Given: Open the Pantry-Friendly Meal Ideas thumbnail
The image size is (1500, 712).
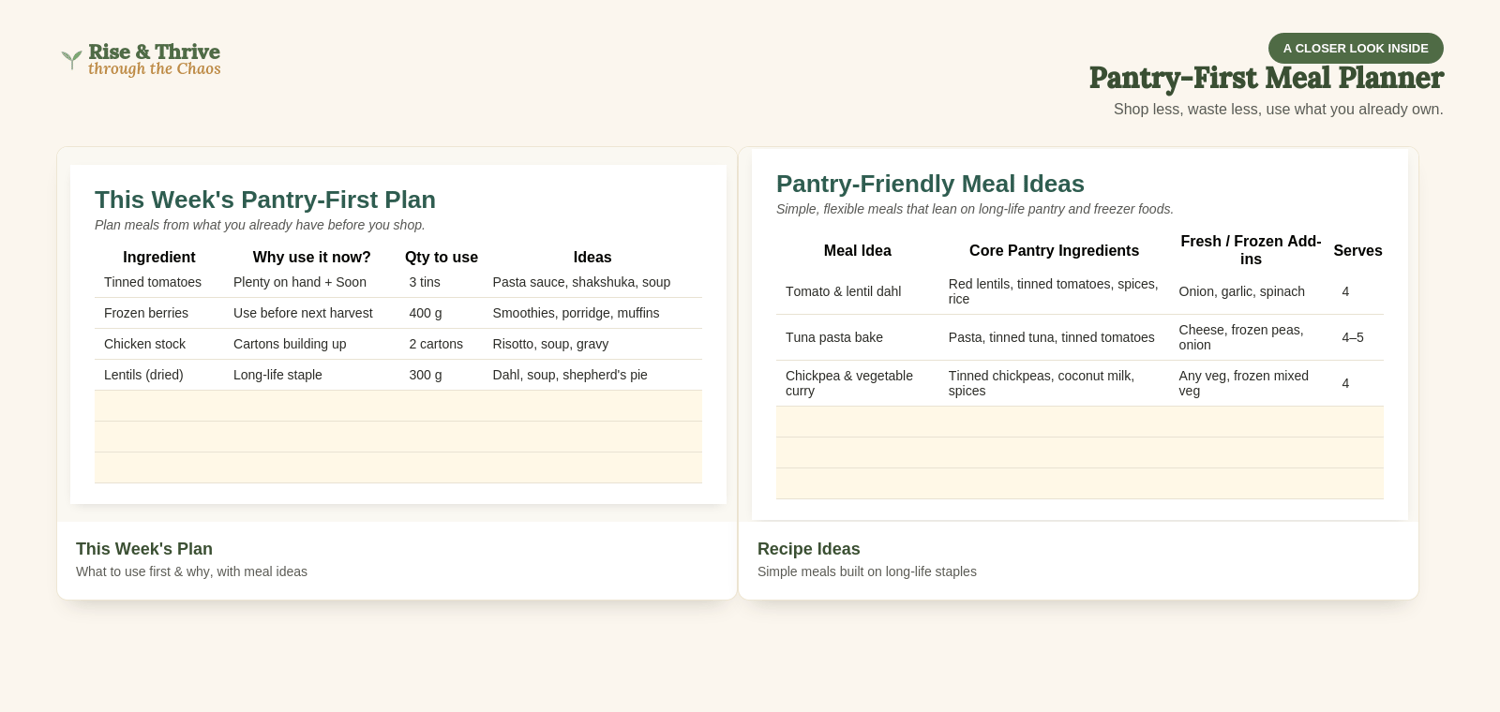Looking at the screenshot, I should [x=1078, y=334].
